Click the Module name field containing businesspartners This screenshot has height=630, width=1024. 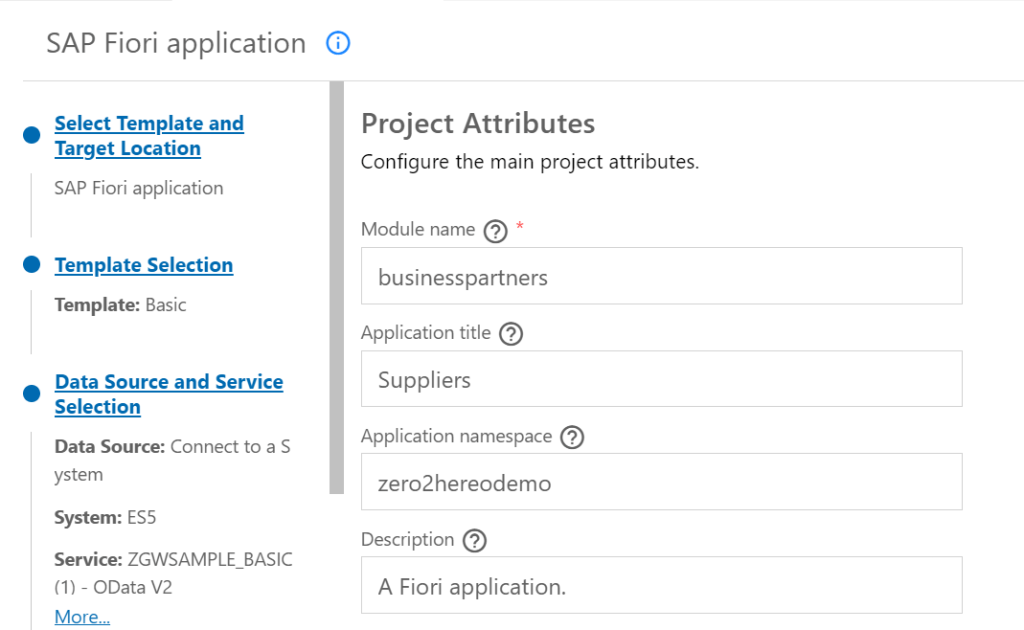pyautogui.click(x=661, y=277)
